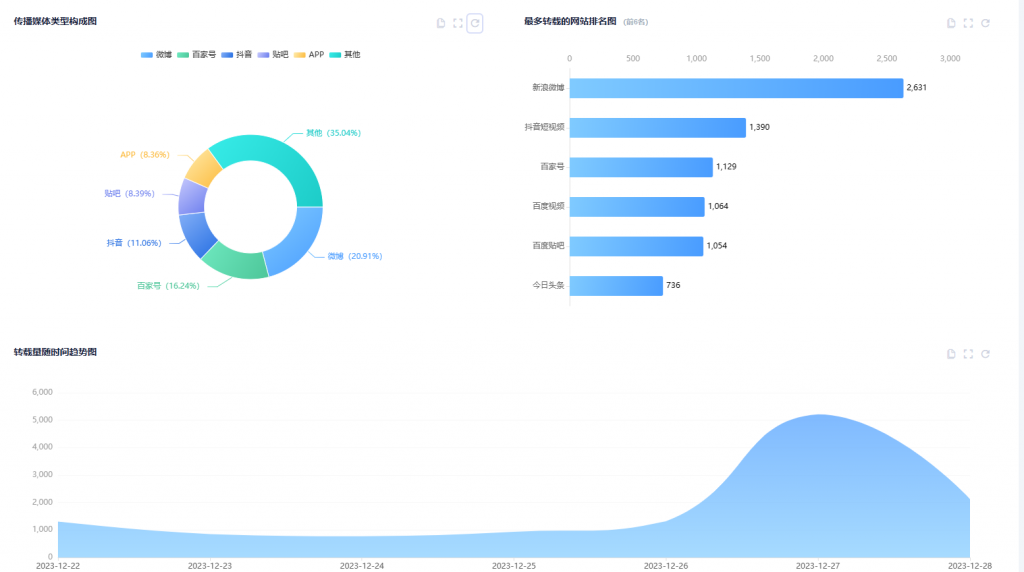This screenshot has width=1024, height=572.
Task: Click the copy icon on 转载量随时间趋势图
Action: 951,354
